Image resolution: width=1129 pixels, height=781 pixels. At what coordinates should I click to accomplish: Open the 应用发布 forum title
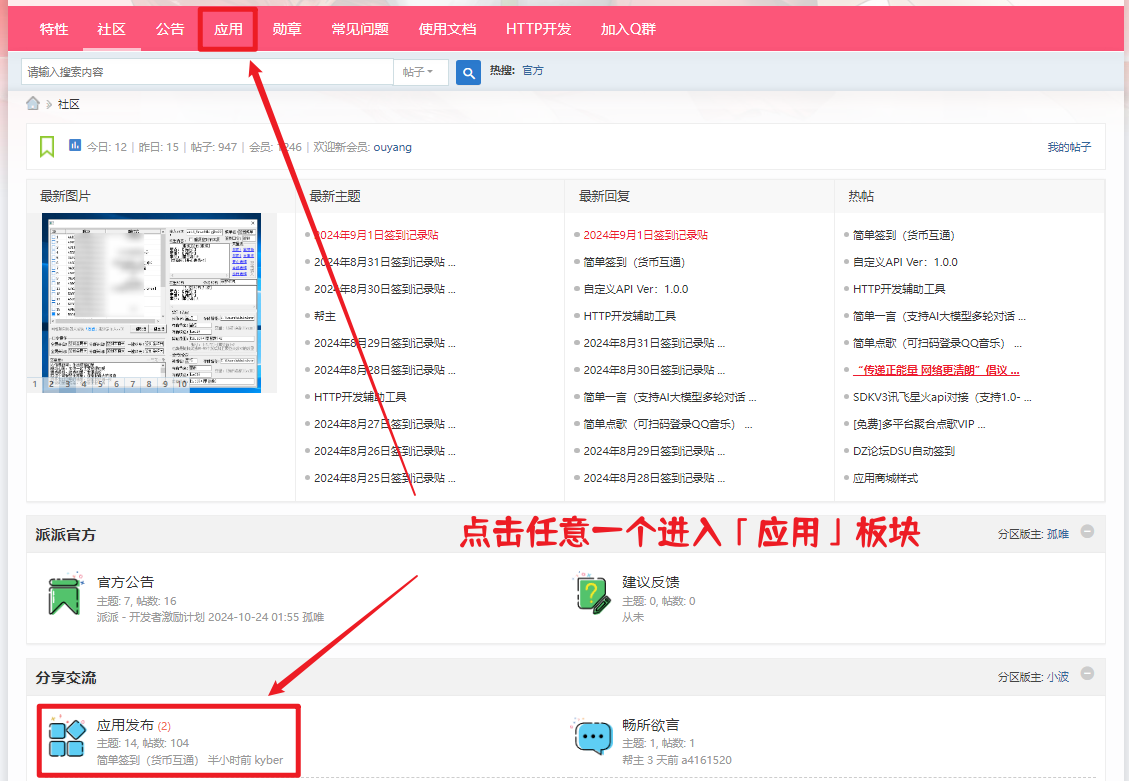[125, 725]
